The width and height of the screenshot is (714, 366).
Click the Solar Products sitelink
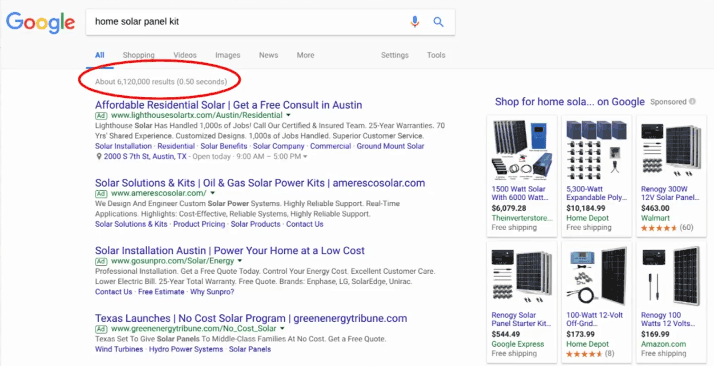click(x=255, y=224)
